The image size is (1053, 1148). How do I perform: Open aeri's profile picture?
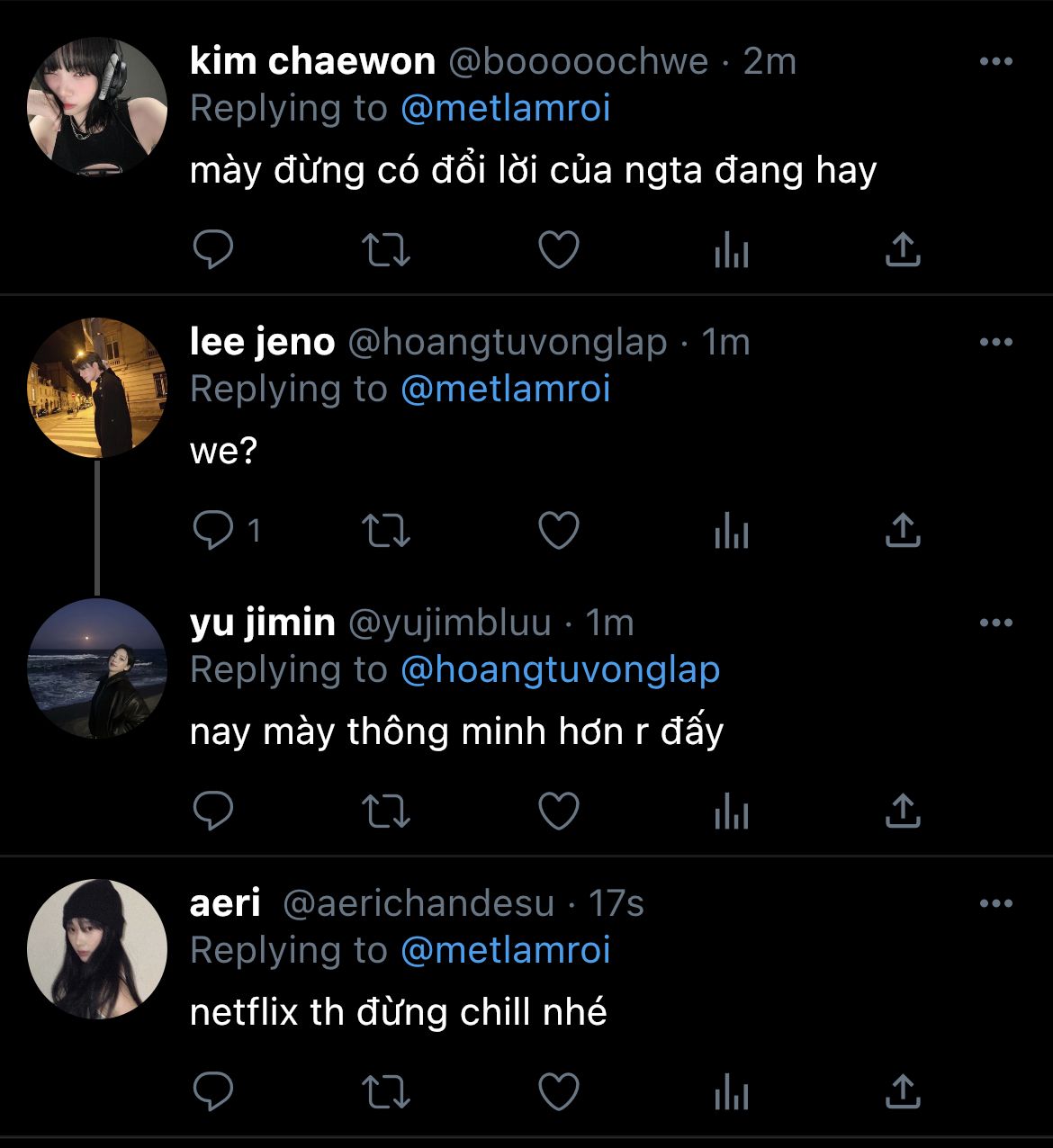97,949
